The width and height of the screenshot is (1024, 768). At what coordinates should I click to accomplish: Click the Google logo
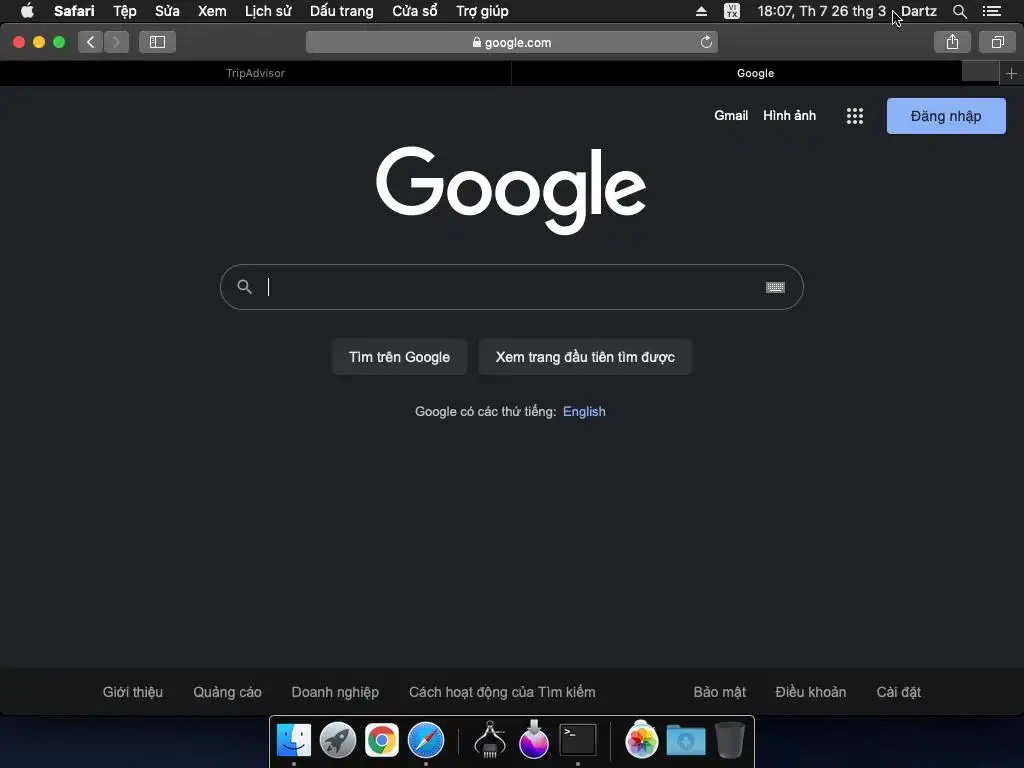(511, 190)
